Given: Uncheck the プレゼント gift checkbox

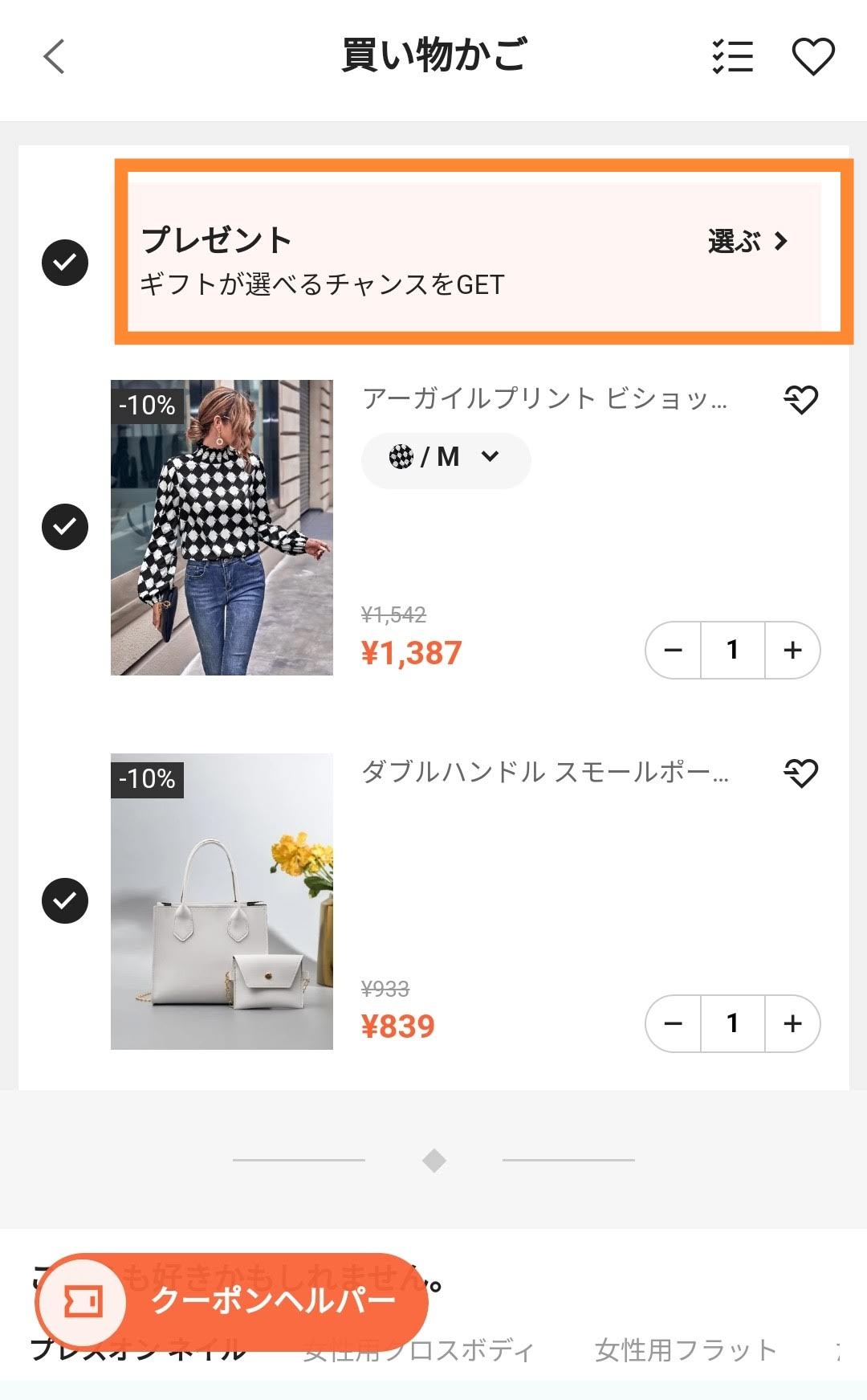Looking at the screenshot, I should tap(65, 263).
